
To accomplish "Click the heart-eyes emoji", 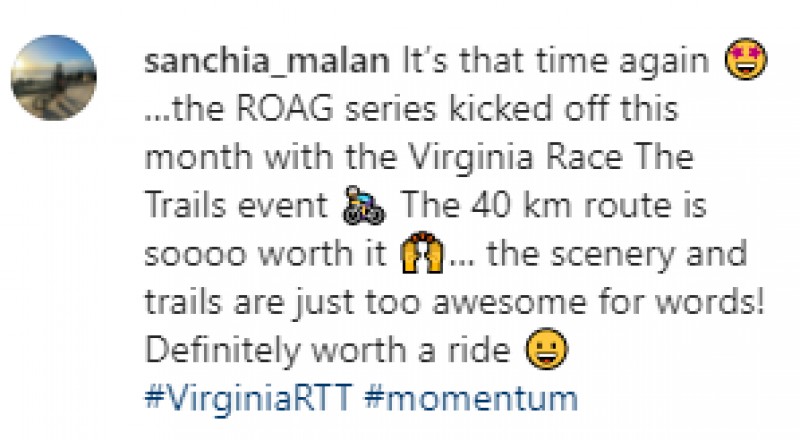I will click(x=745, y=59).
